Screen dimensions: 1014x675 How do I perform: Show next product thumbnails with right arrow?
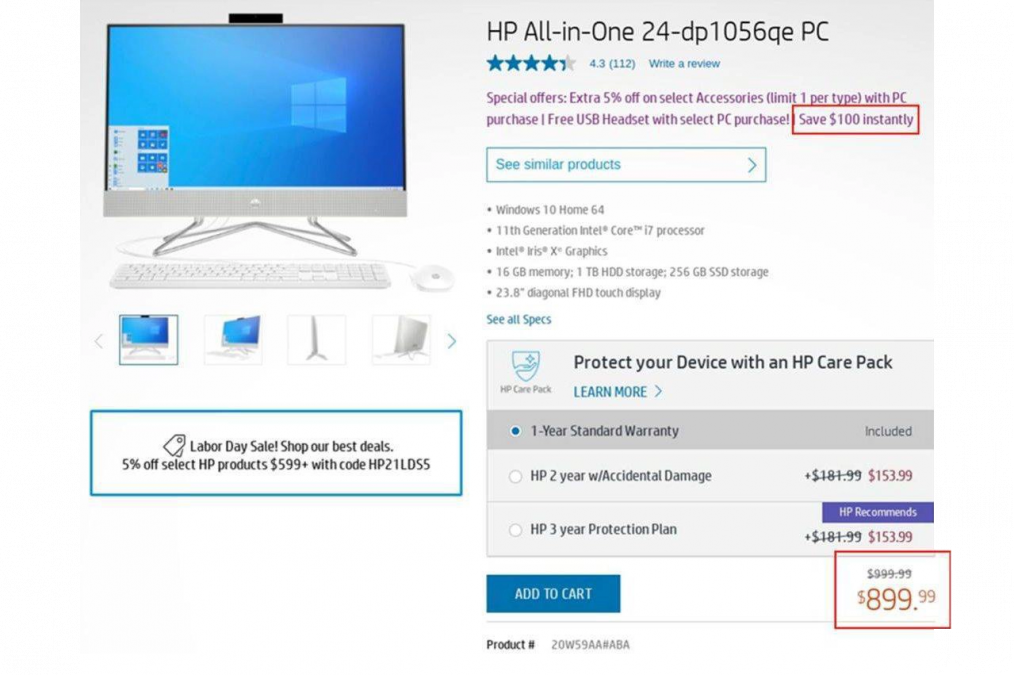pos(451,341)
